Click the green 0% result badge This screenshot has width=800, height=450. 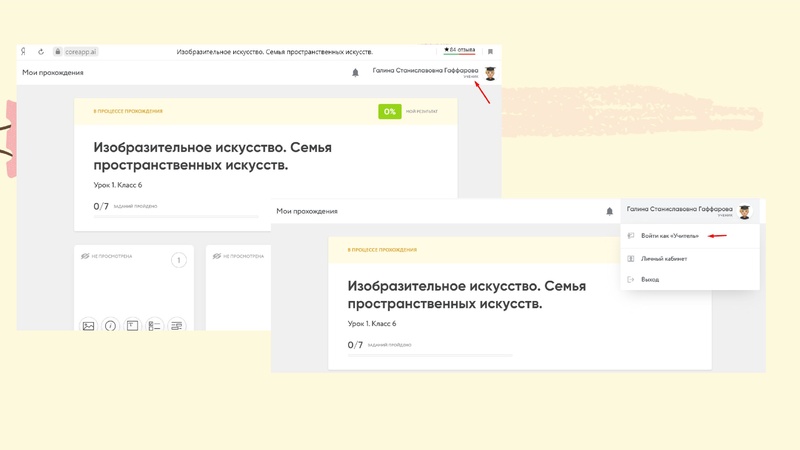point(389,111)
